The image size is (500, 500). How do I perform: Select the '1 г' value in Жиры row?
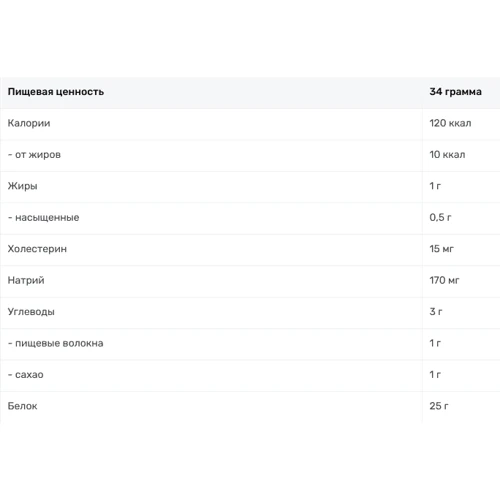[x=435, y=186]
